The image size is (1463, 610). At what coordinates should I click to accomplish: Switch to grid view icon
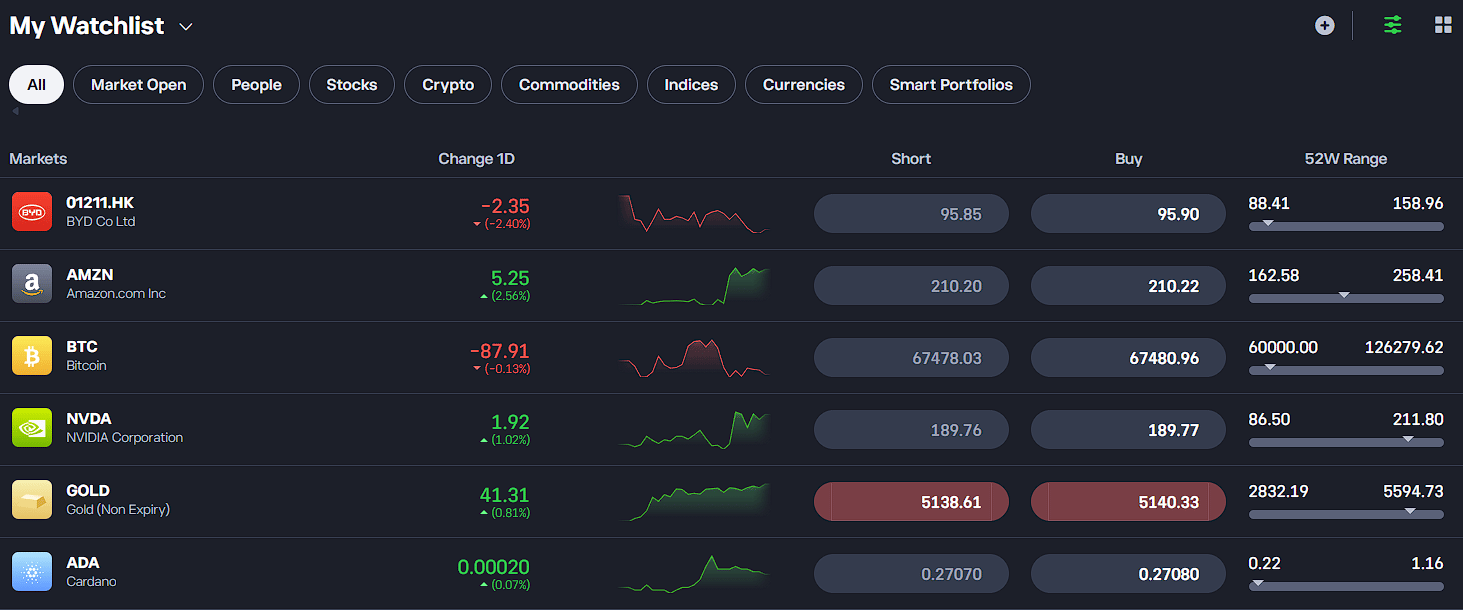click(1443, 25)
